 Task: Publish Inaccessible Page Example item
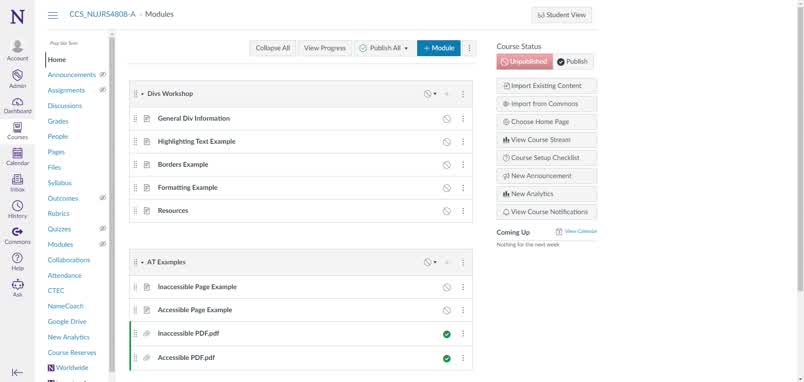447,287
